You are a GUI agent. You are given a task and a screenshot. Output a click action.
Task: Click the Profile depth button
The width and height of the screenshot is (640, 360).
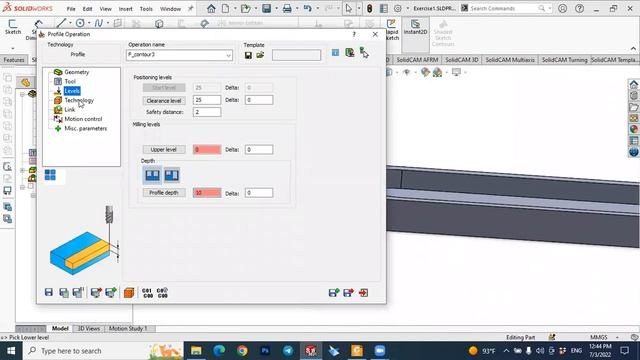click(x=164, y=193)
